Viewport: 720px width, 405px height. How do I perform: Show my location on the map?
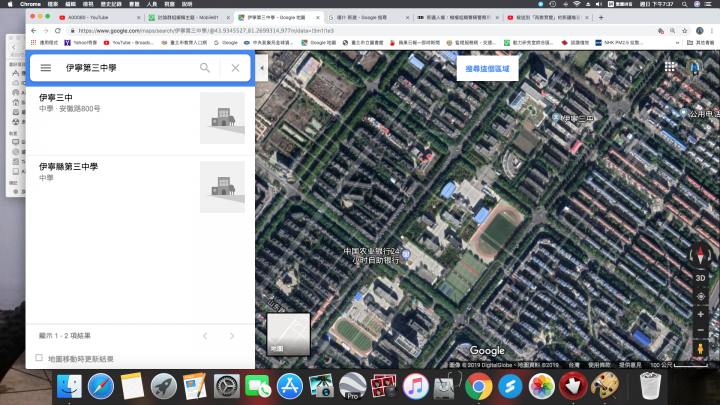[701, 297]
